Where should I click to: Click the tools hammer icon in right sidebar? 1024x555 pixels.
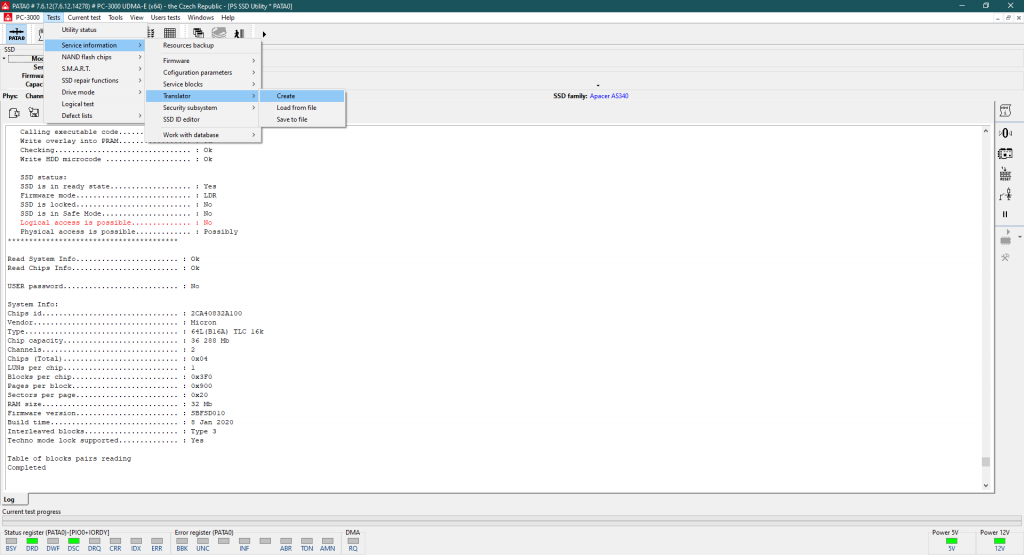[x=1005, y=258]
